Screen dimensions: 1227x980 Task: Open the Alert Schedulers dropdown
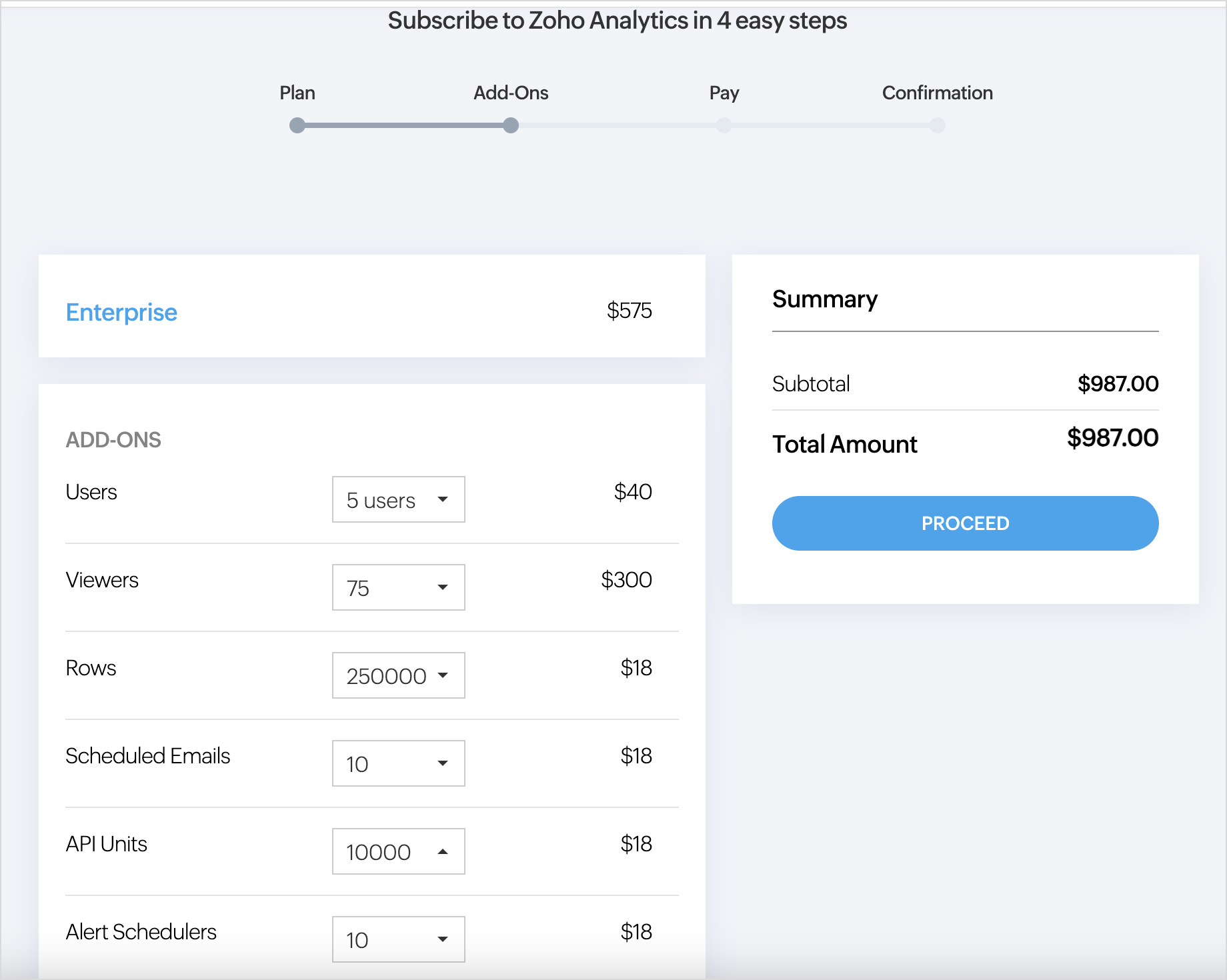pyautogui.click(x=399, y=939)
